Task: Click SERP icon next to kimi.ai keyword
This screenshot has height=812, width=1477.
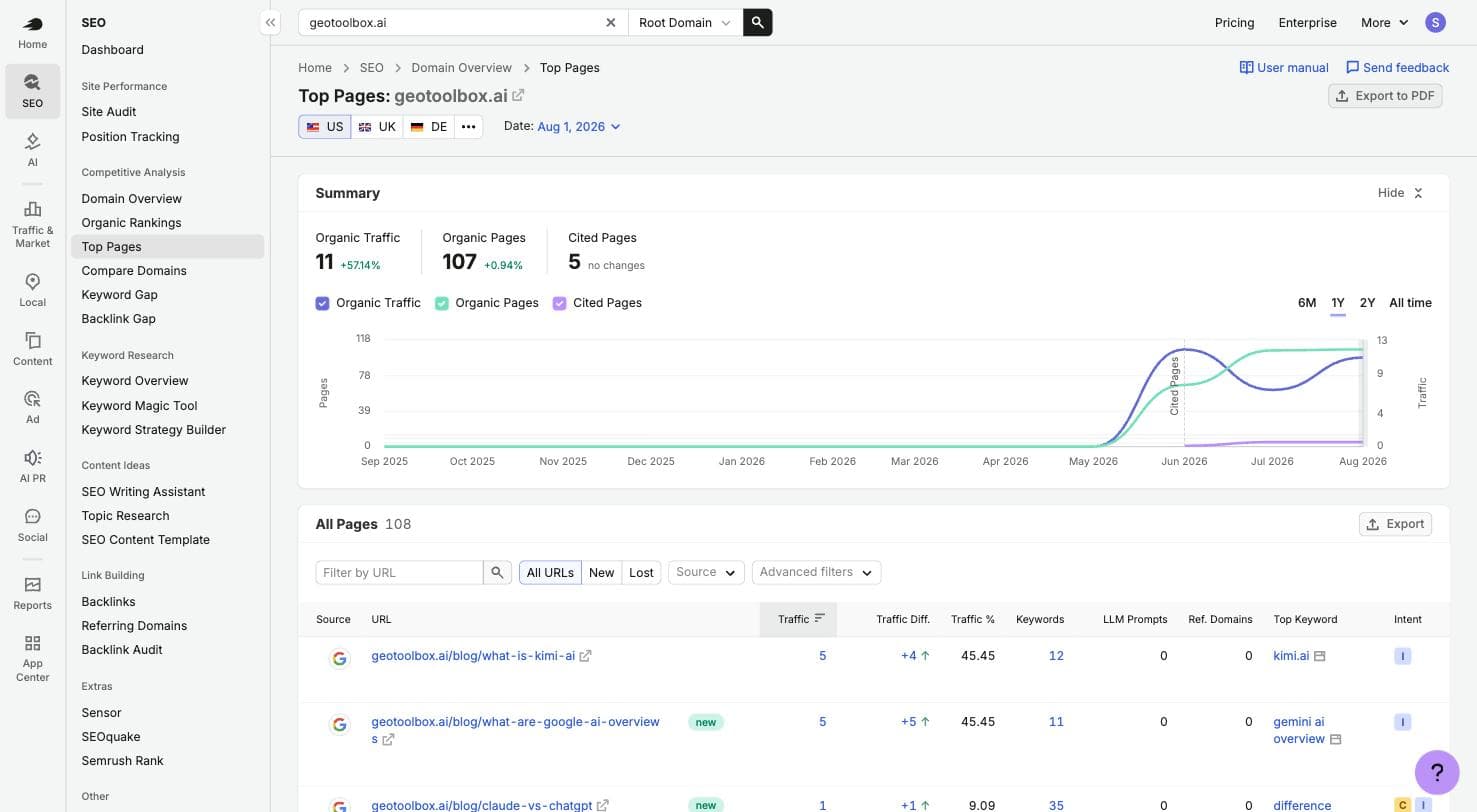Action: tap(1319, 656)
